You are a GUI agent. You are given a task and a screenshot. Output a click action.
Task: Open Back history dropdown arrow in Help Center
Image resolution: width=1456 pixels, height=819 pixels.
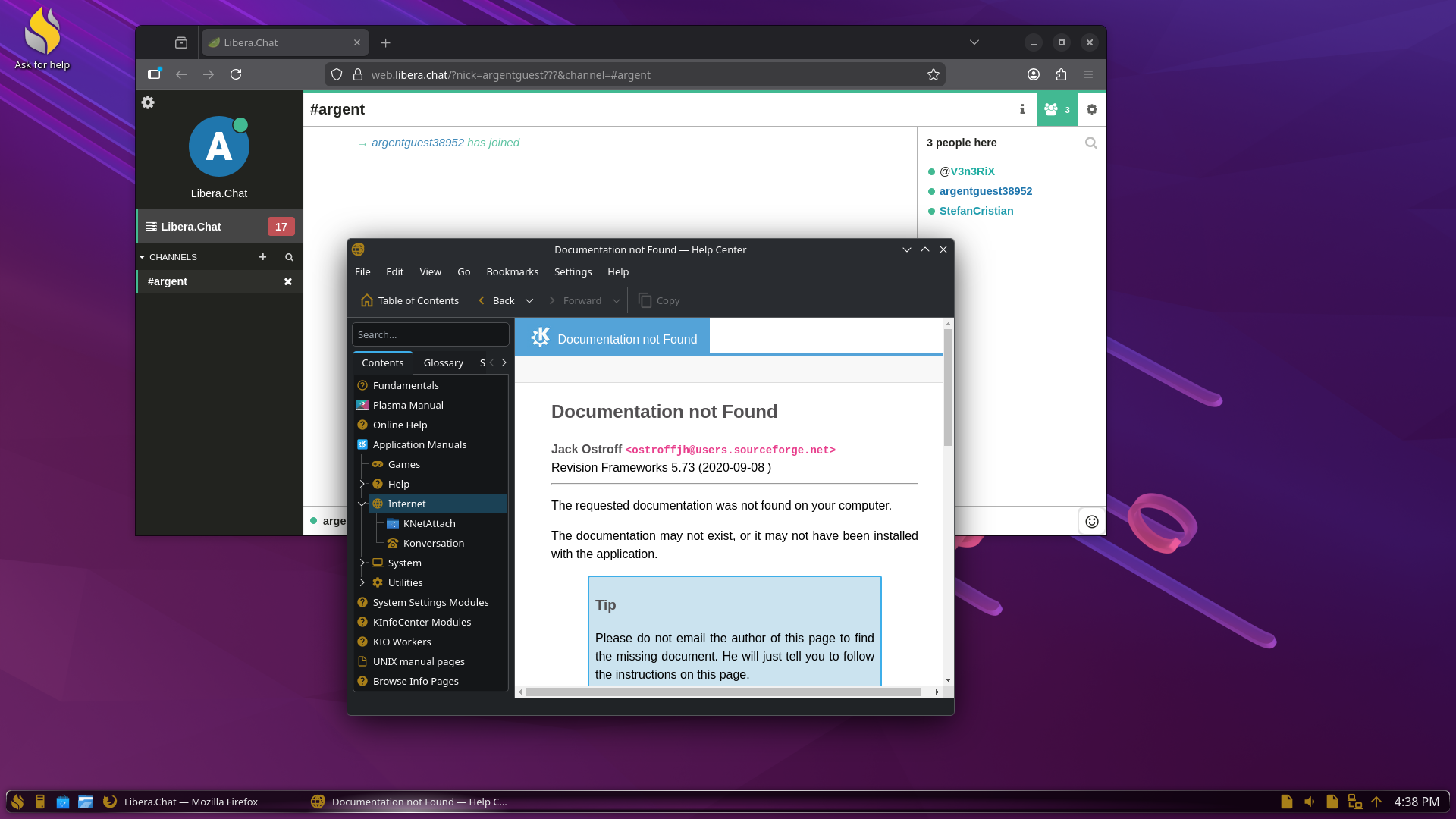click(529, 300)
